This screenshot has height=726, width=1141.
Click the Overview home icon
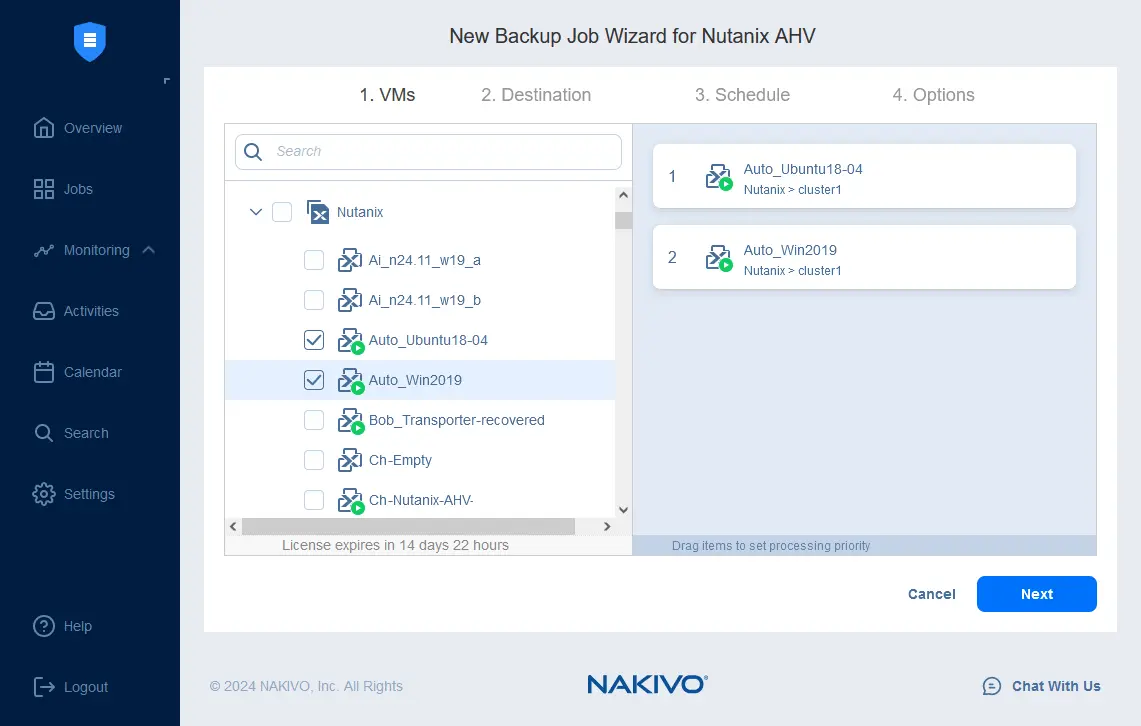(x=44, y=128)
